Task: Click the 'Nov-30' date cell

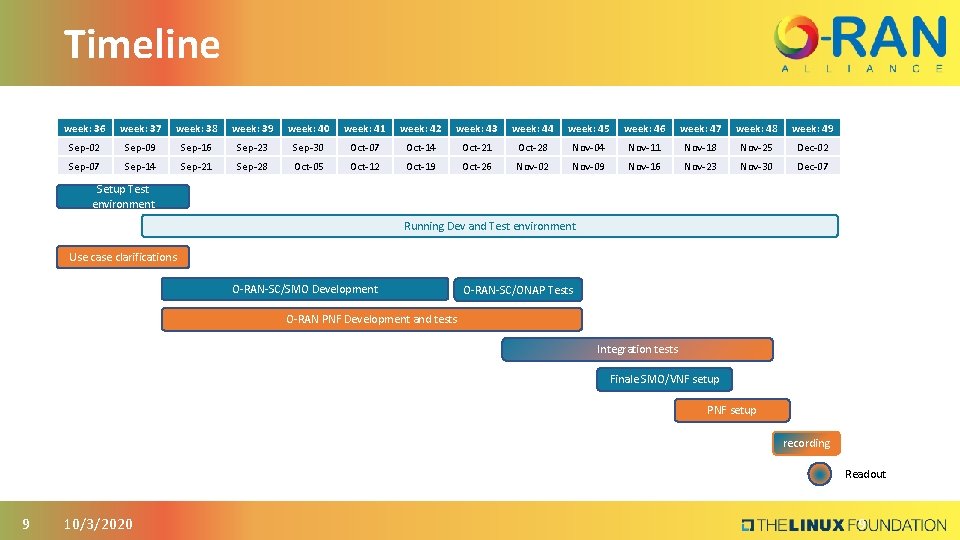Action: click(757, 166)
